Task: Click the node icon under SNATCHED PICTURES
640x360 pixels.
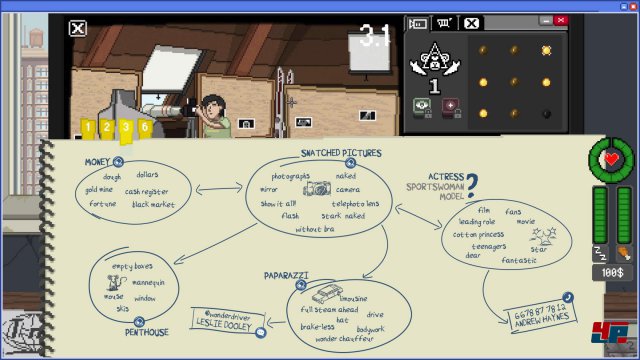Action: 350,163
